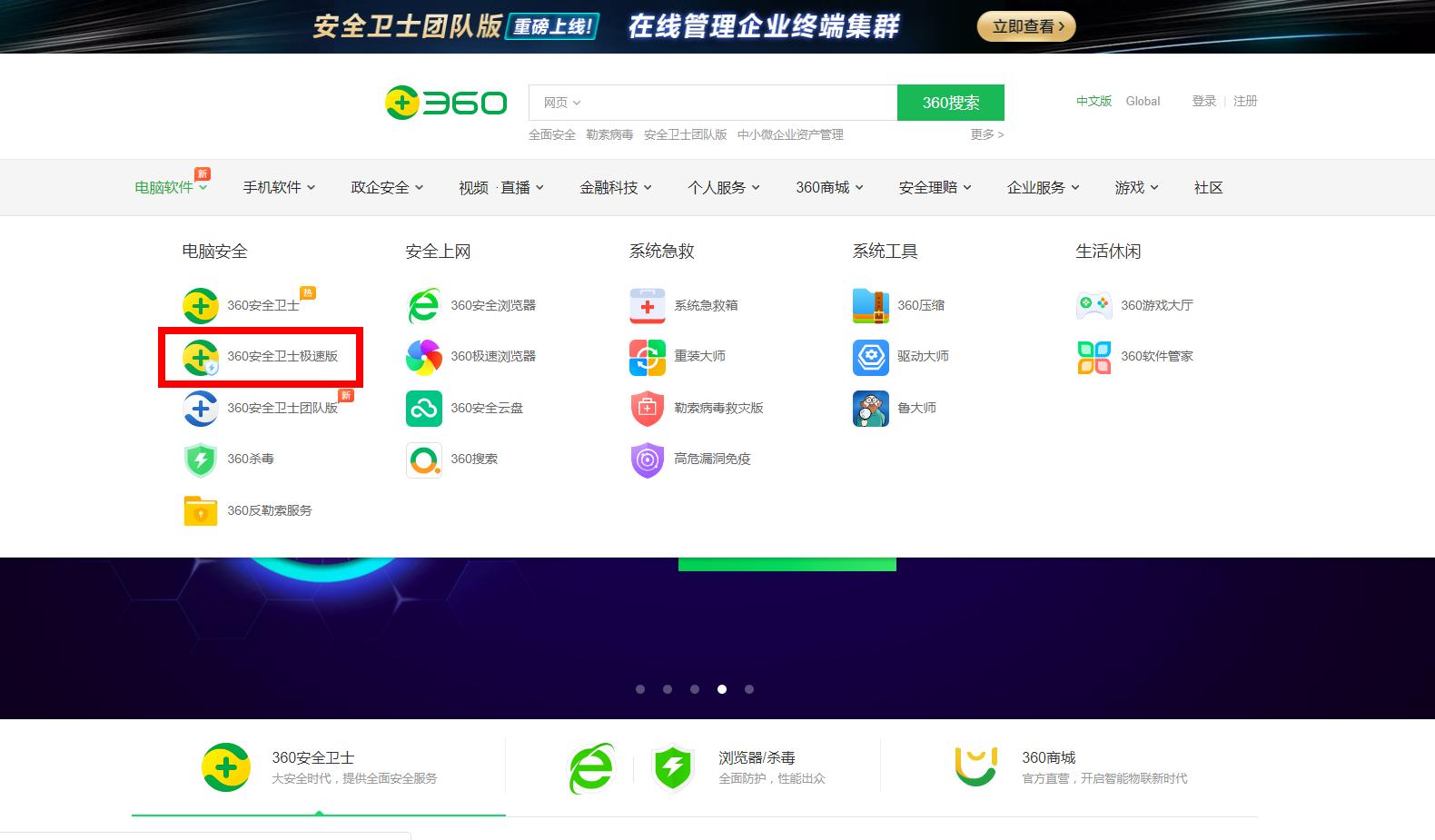Viewport: 1435px width, 840px height.
Task: Click the 中小微企业资产管理 suggestion
Action: pyautogui.click(x=790, y=134)
